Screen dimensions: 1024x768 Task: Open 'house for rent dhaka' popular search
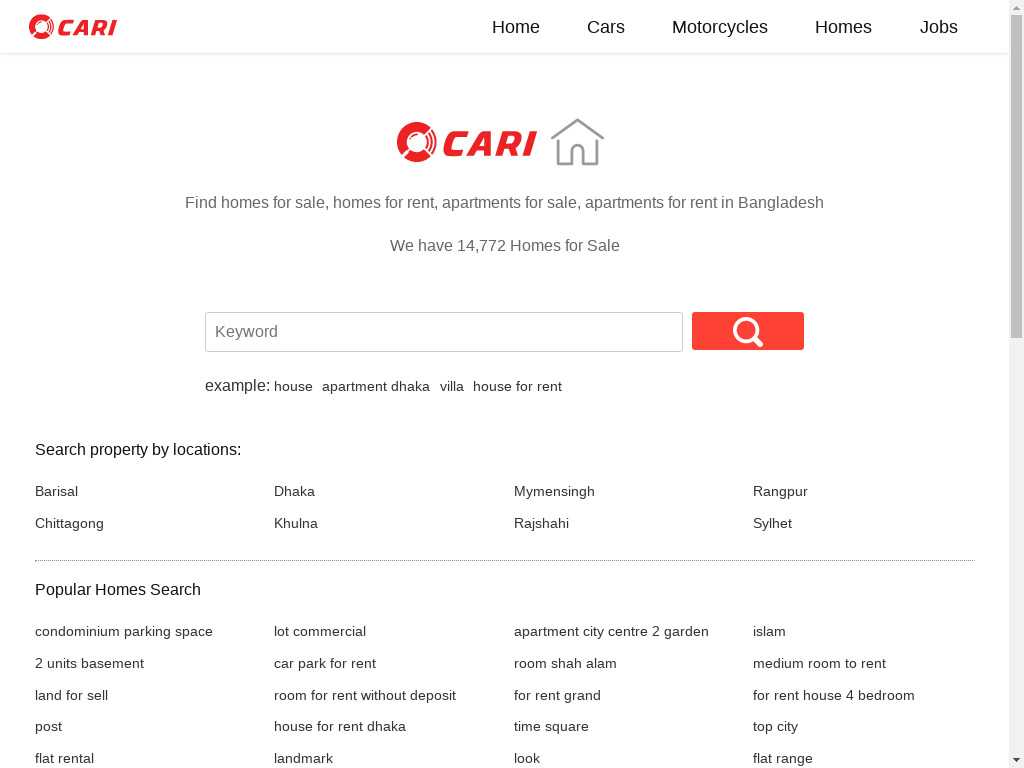click(340, 727)
